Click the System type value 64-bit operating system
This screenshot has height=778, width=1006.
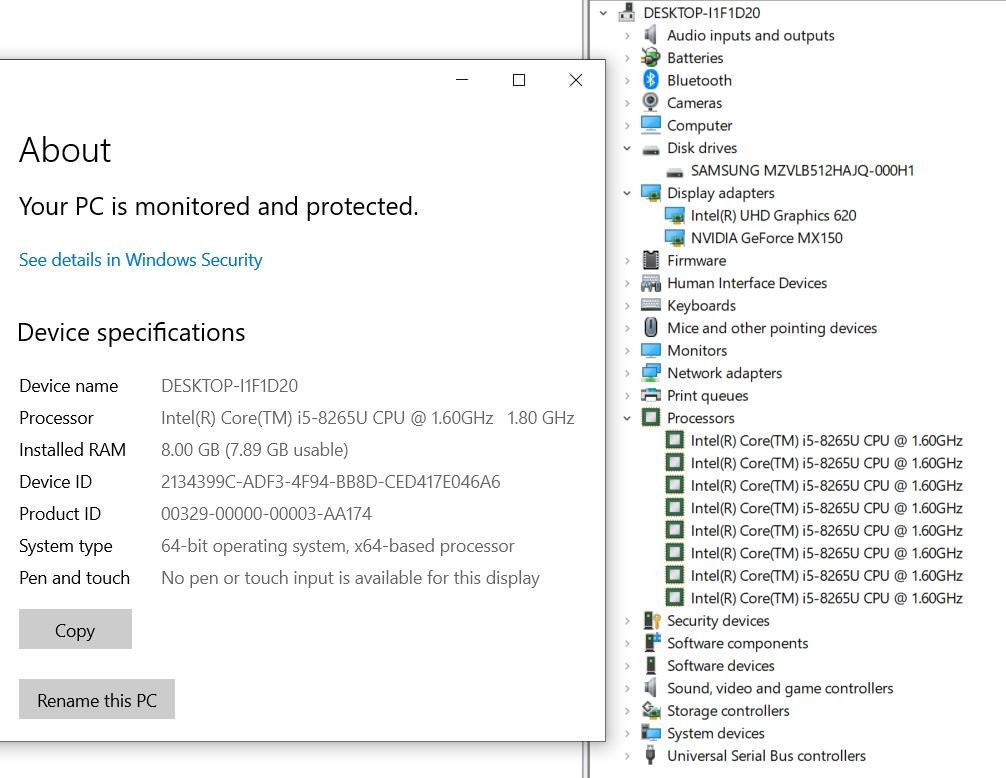click(x=337, y=546)
